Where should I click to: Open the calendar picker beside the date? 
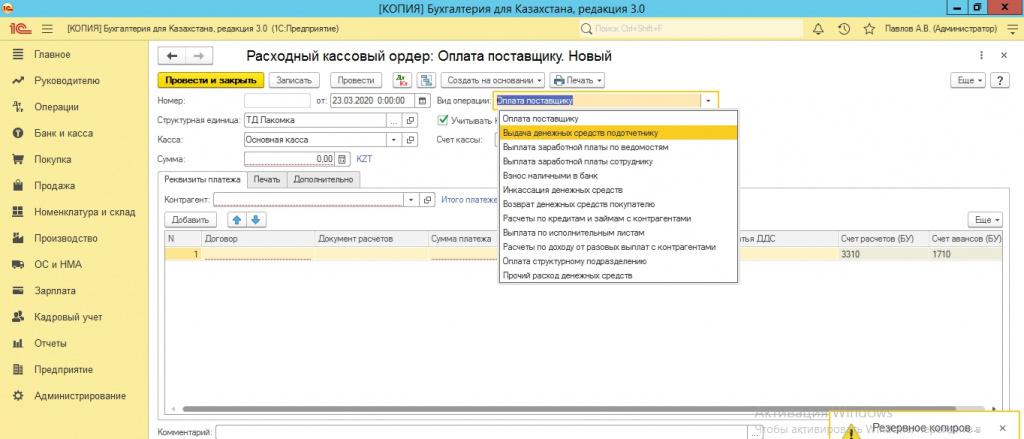(423, 101)
